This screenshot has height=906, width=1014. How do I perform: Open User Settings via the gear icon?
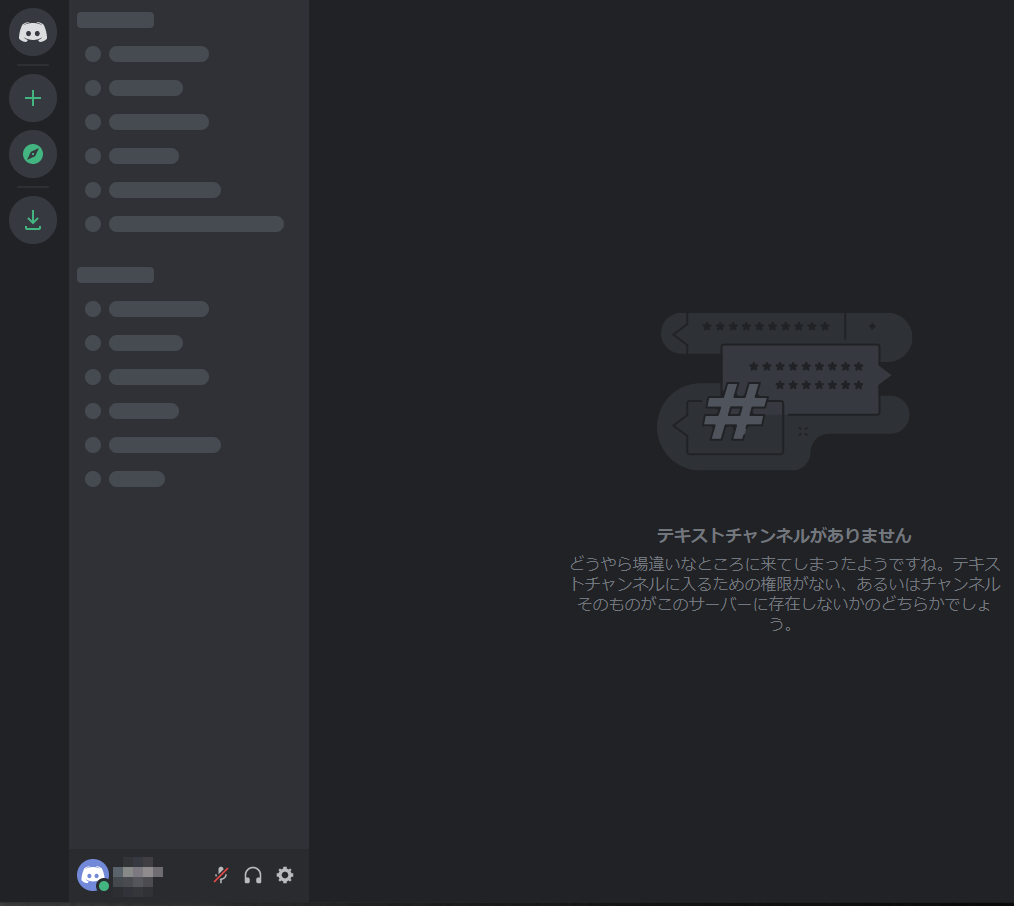pos(285,875)
